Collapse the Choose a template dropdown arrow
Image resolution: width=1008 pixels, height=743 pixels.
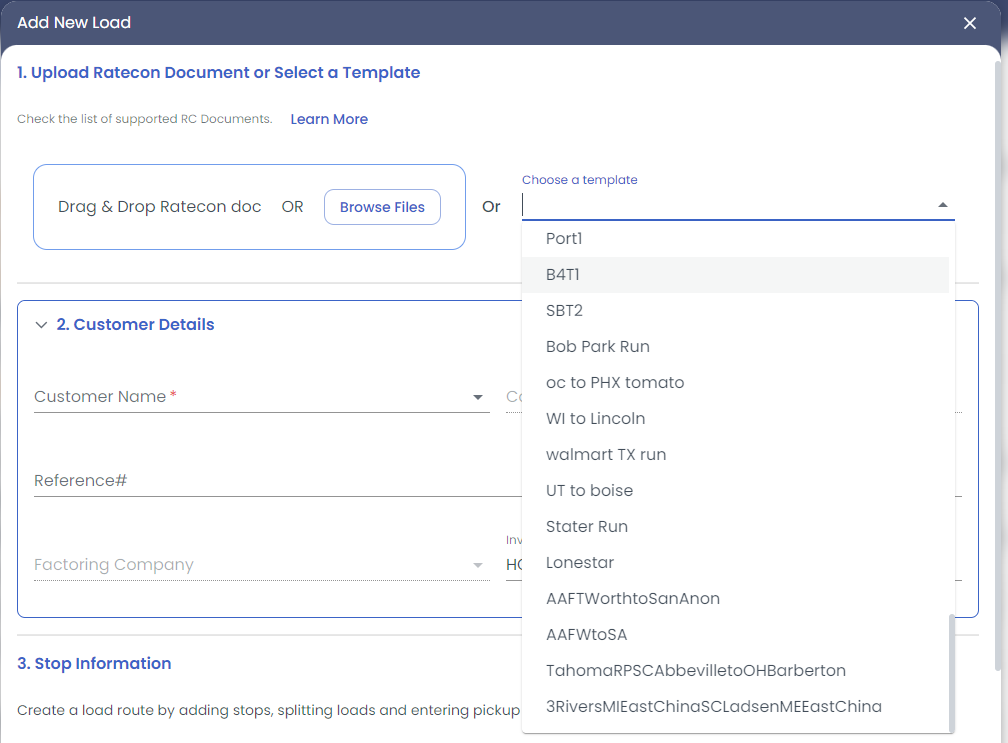click(942, 205)
